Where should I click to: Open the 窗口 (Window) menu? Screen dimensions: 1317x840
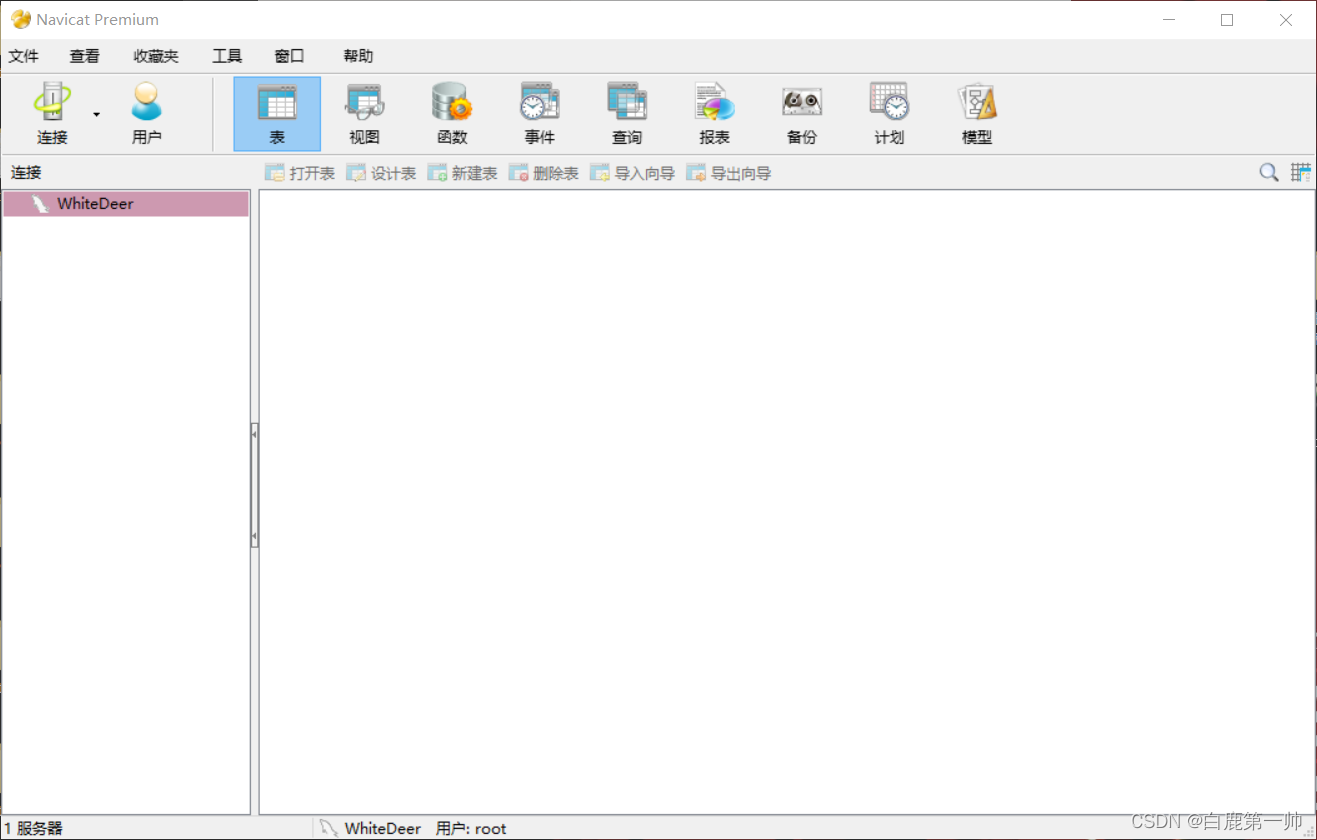click(289, 56)
